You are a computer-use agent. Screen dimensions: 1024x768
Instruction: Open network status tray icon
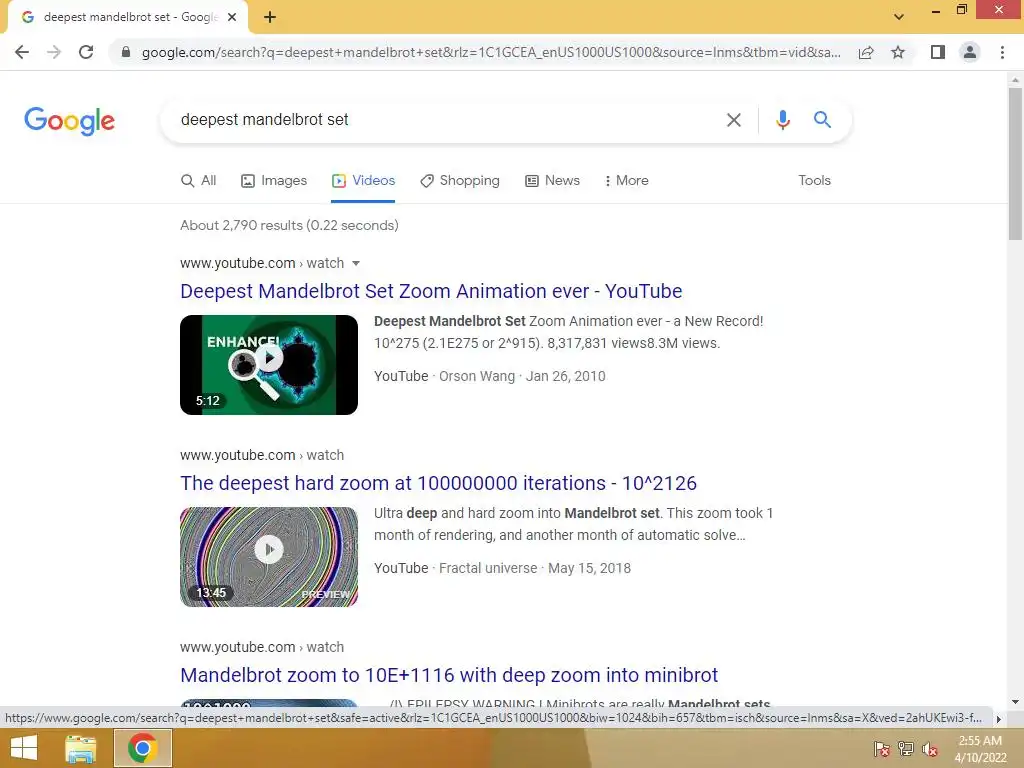tap(906, 749)
